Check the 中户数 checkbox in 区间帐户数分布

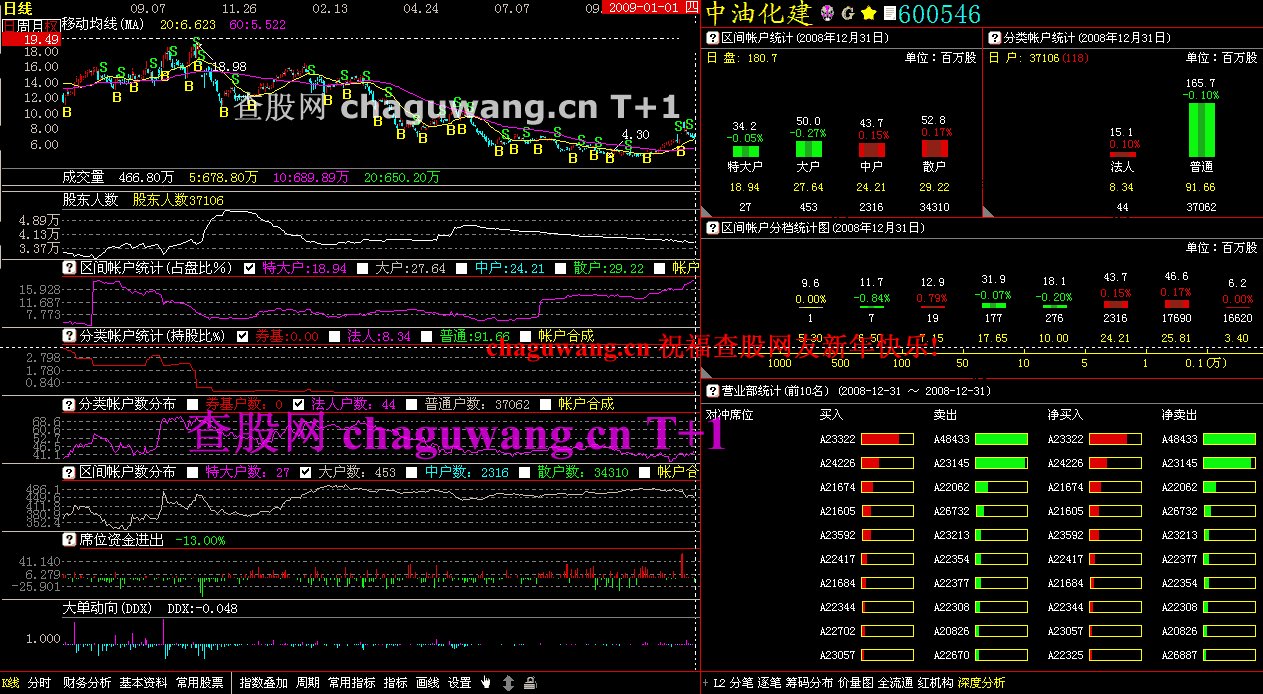[411, 472]
